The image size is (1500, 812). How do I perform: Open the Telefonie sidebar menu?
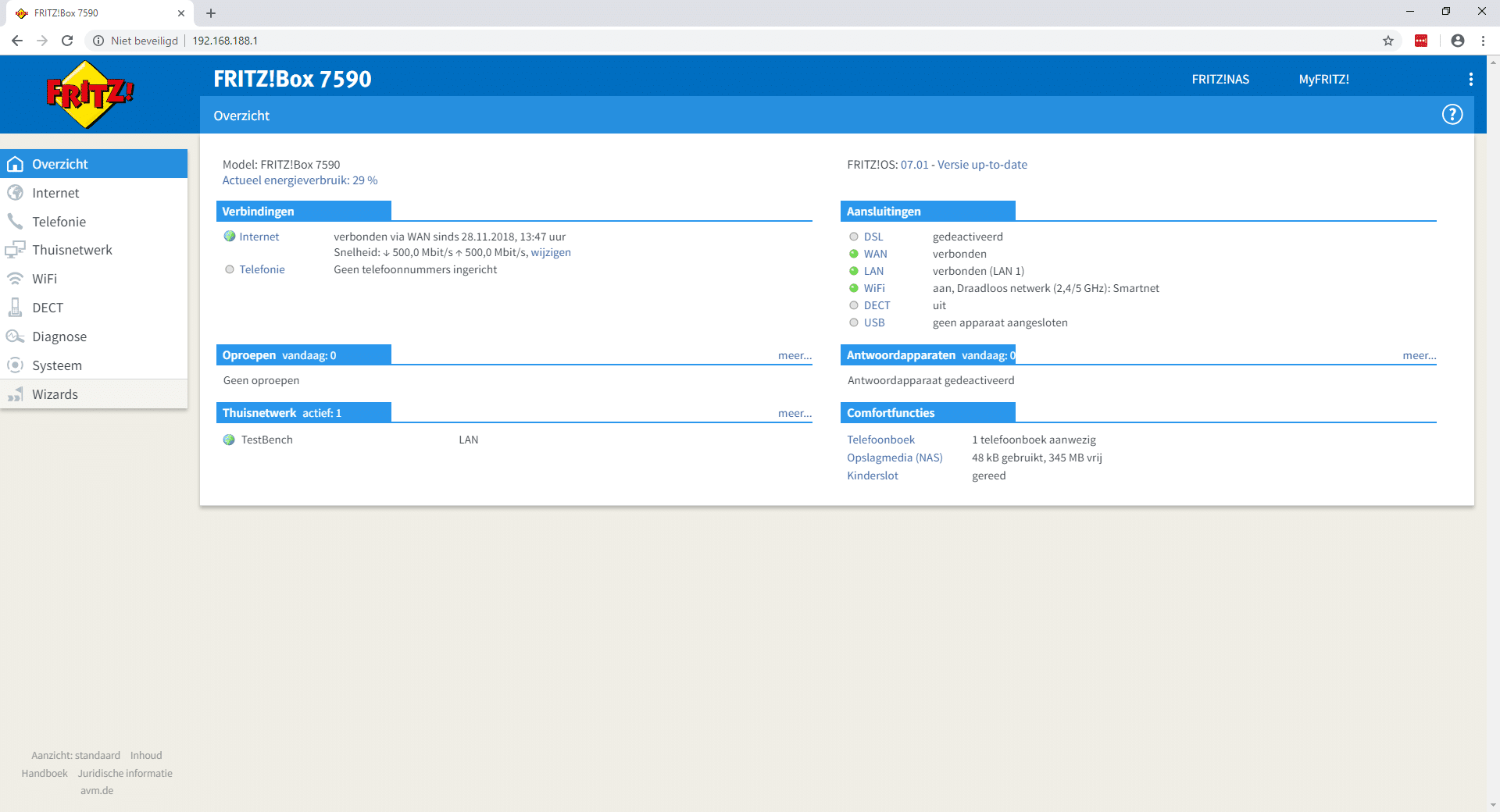pyautogui.click(x=94, y=222)
